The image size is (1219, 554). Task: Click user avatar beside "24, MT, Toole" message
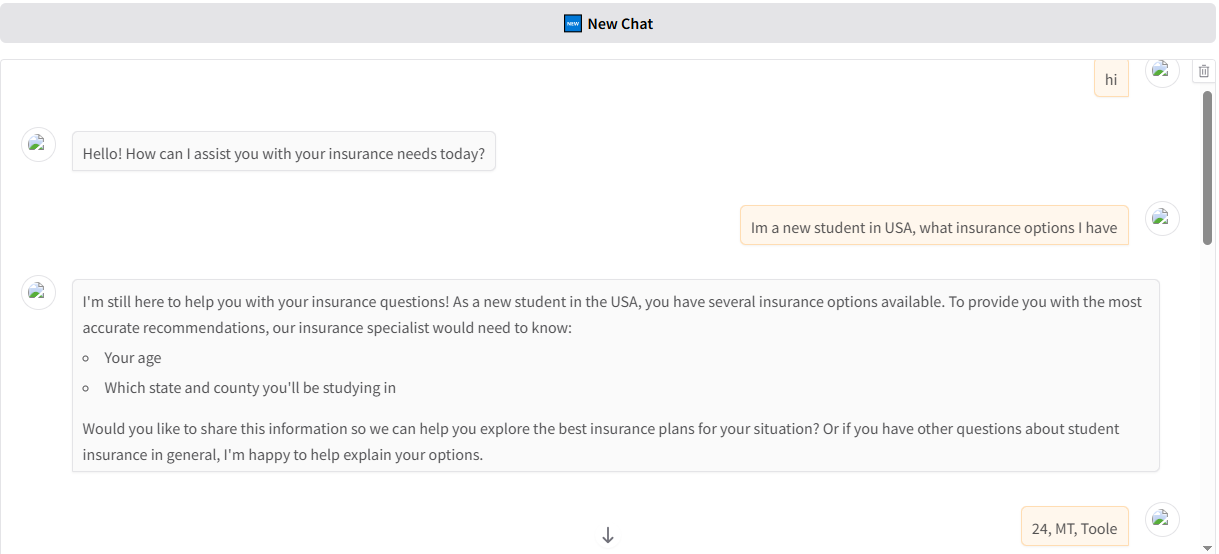[1162, 519]
